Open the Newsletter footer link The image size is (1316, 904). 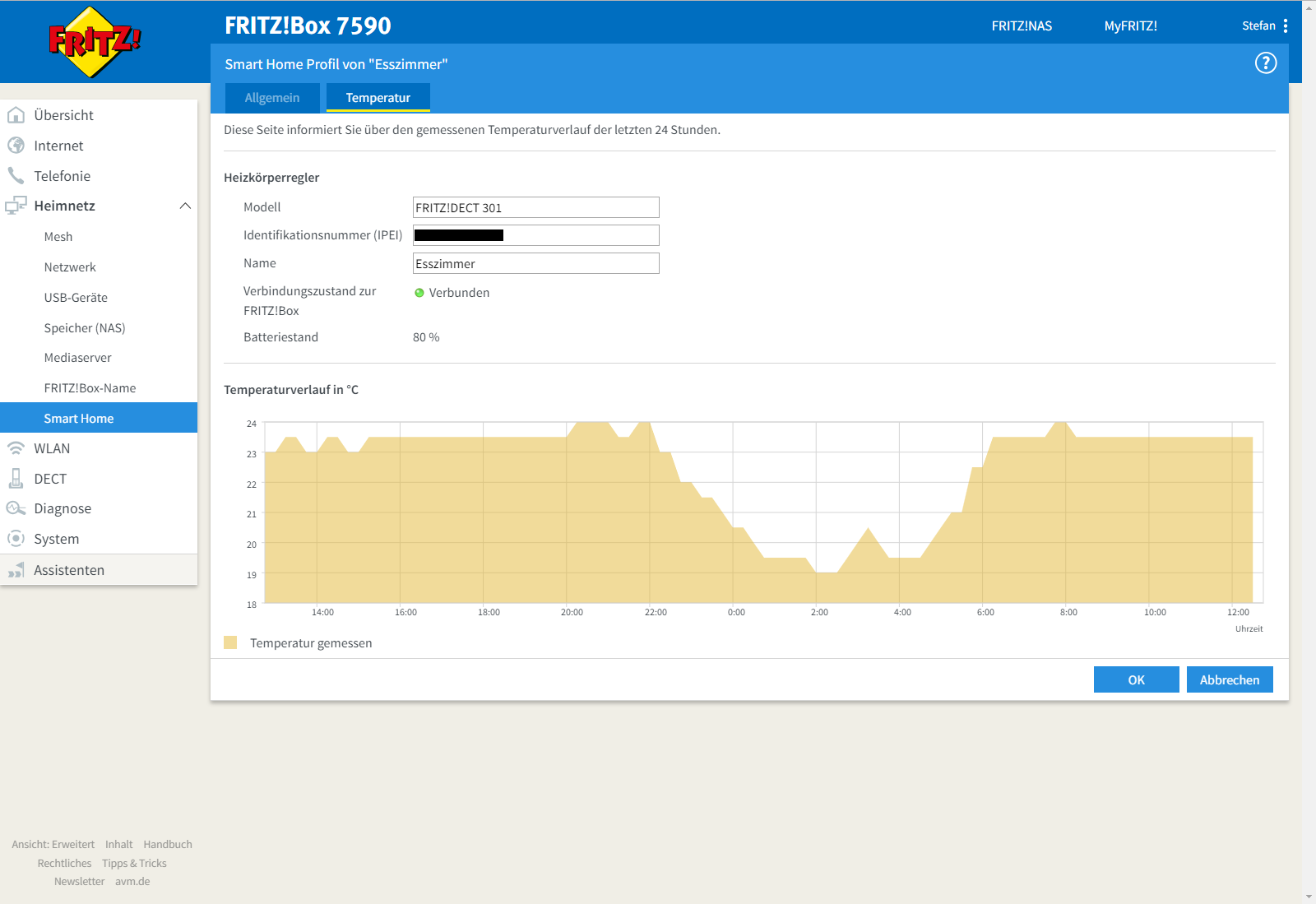coord(80,882)
